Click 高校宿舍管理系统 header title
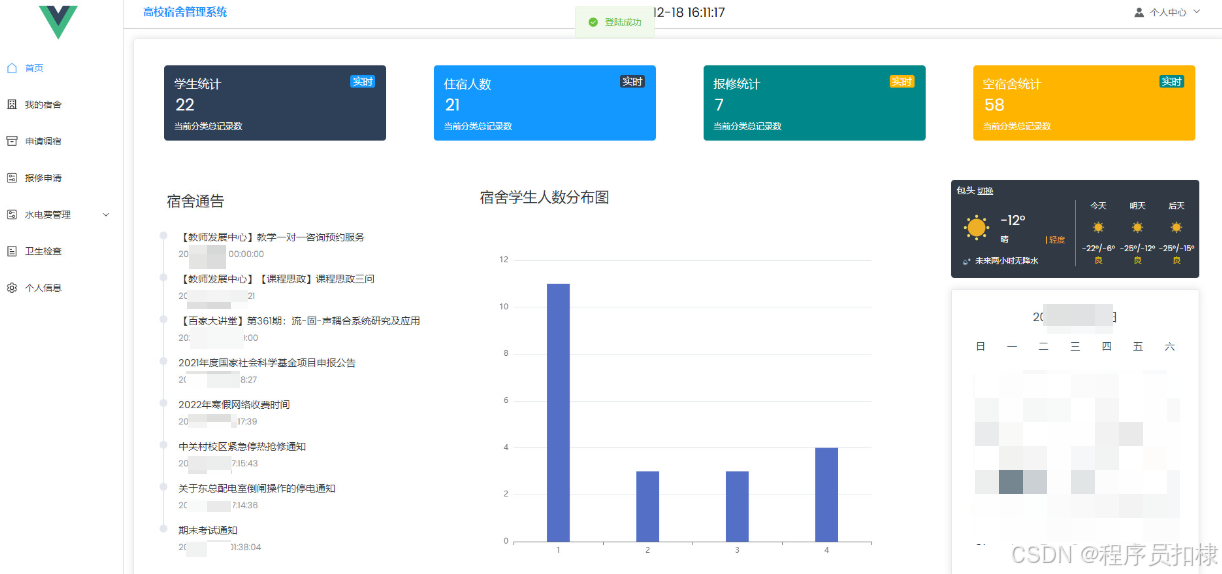Viewport: 1222px width, 574px height. point(185,13)
